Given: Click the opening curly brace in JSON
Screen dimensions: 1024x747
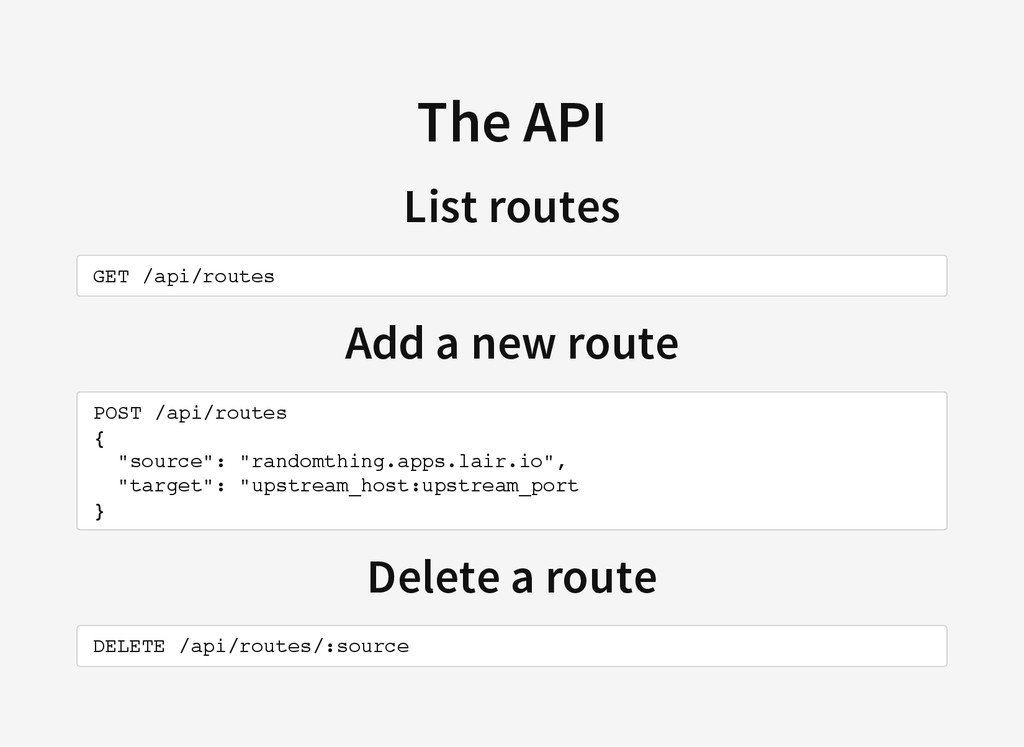Looking at the screenshot, I should (x=99, y=438).
